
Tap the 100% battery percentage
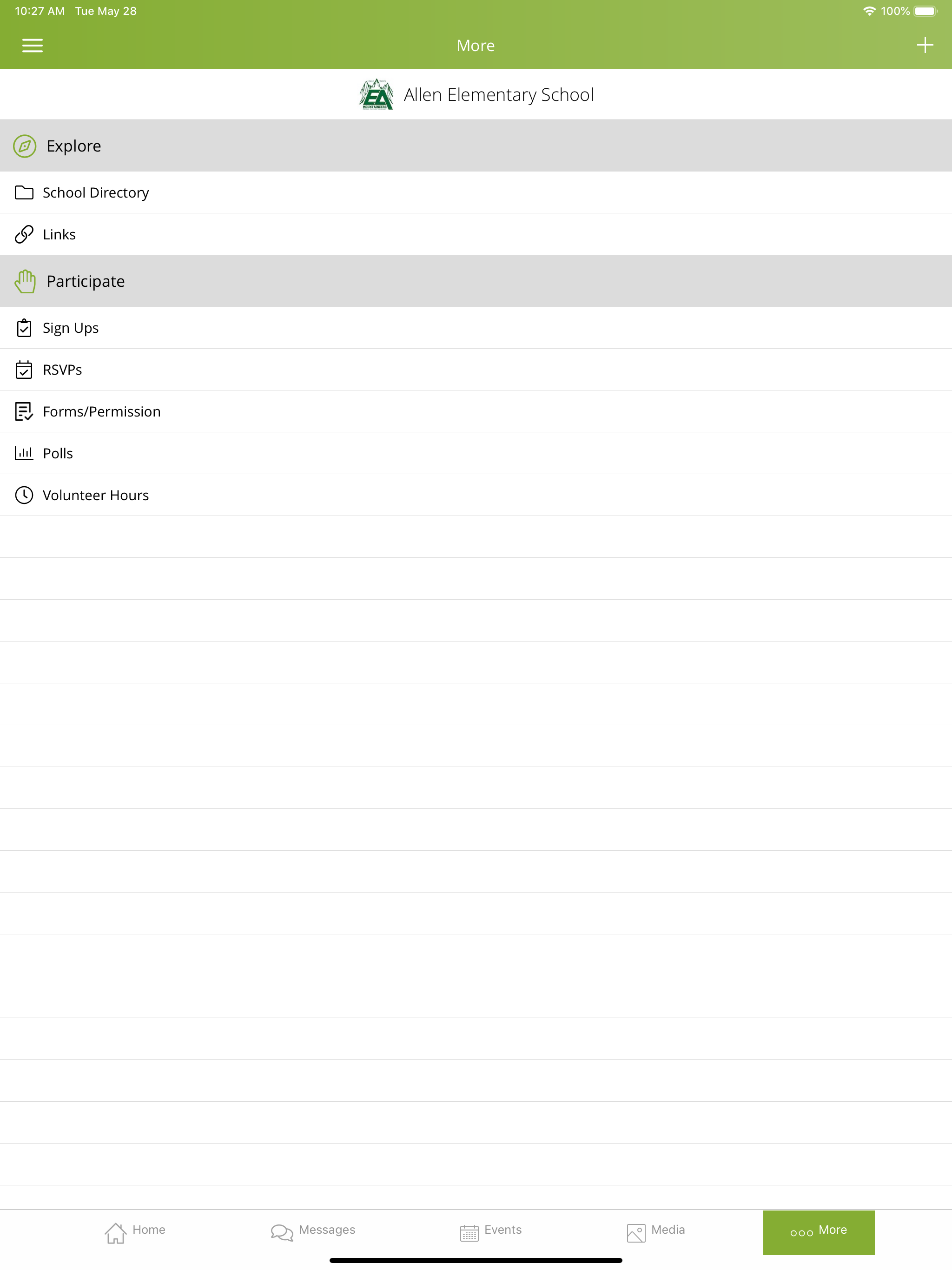click(895, 11)
